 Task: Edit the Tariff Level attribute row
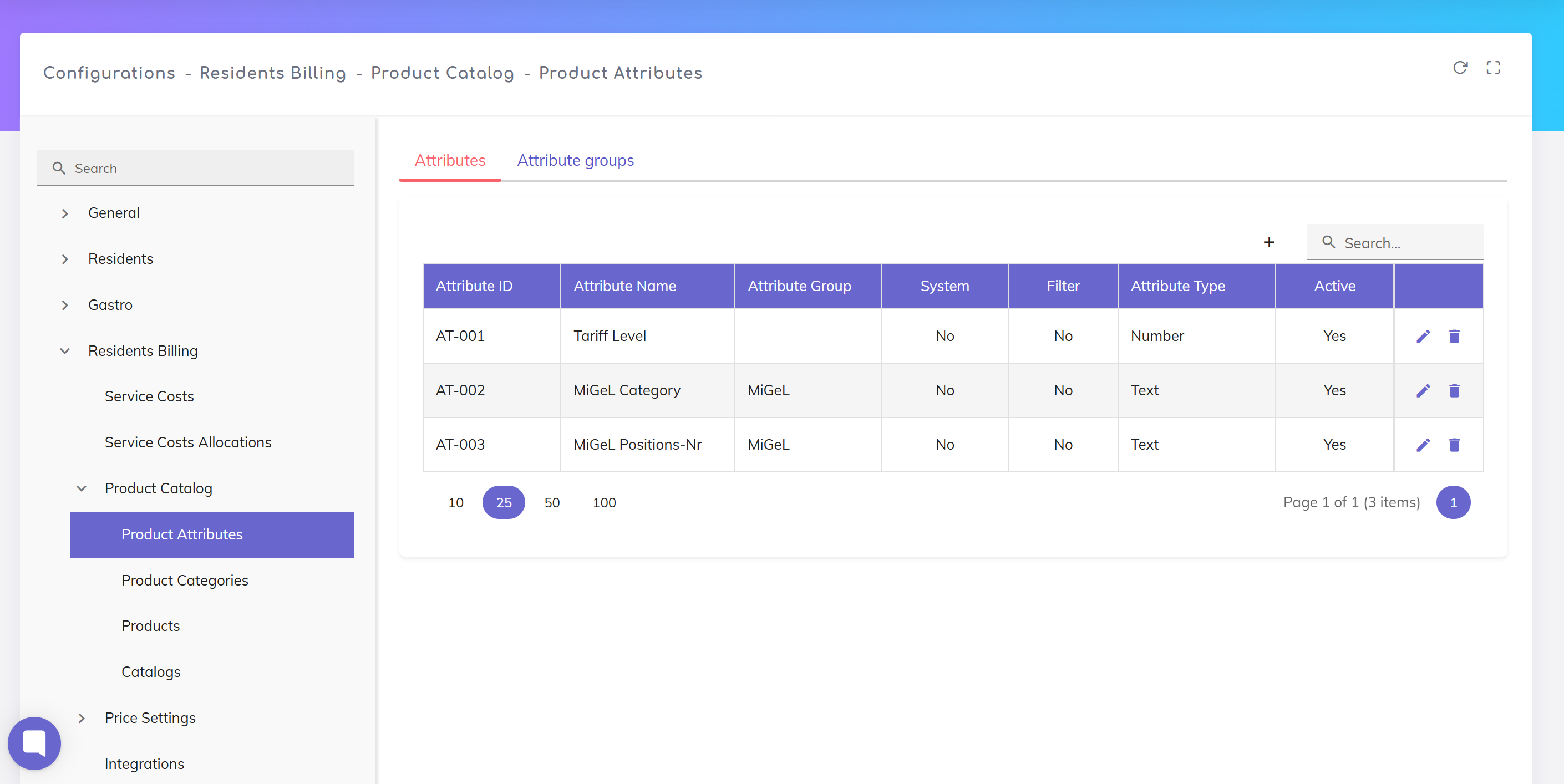(x=1423, y=336)
